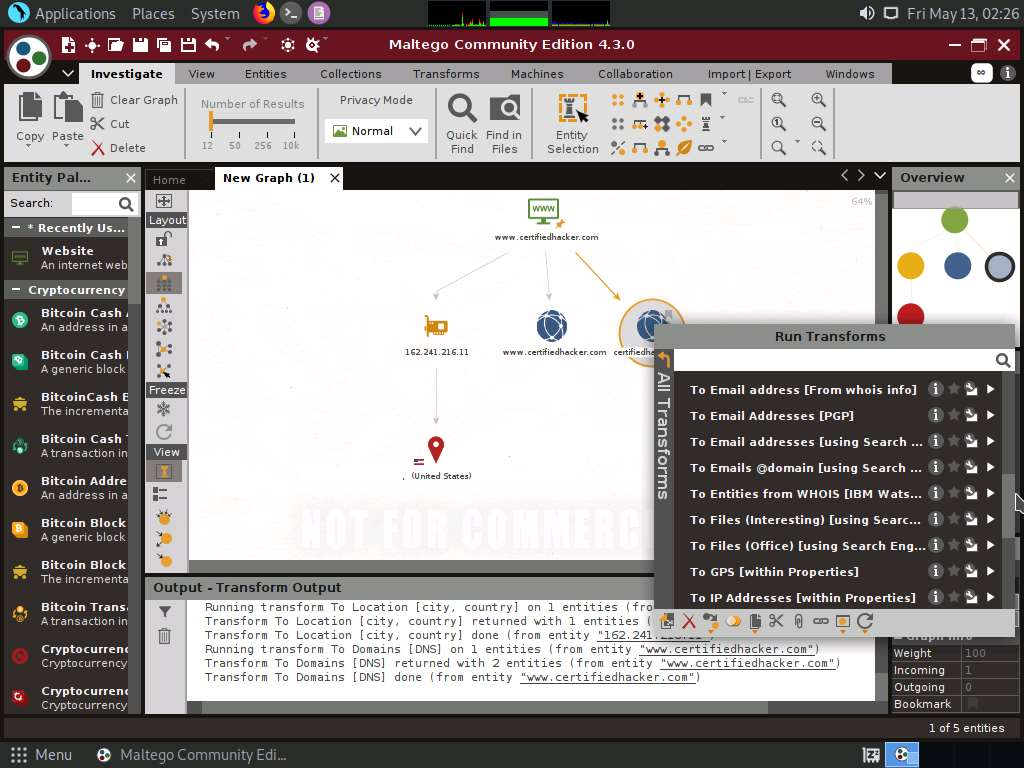Open the Entities ribbon tab
This screenshot has height=768, width=1024.
[265, 74]
